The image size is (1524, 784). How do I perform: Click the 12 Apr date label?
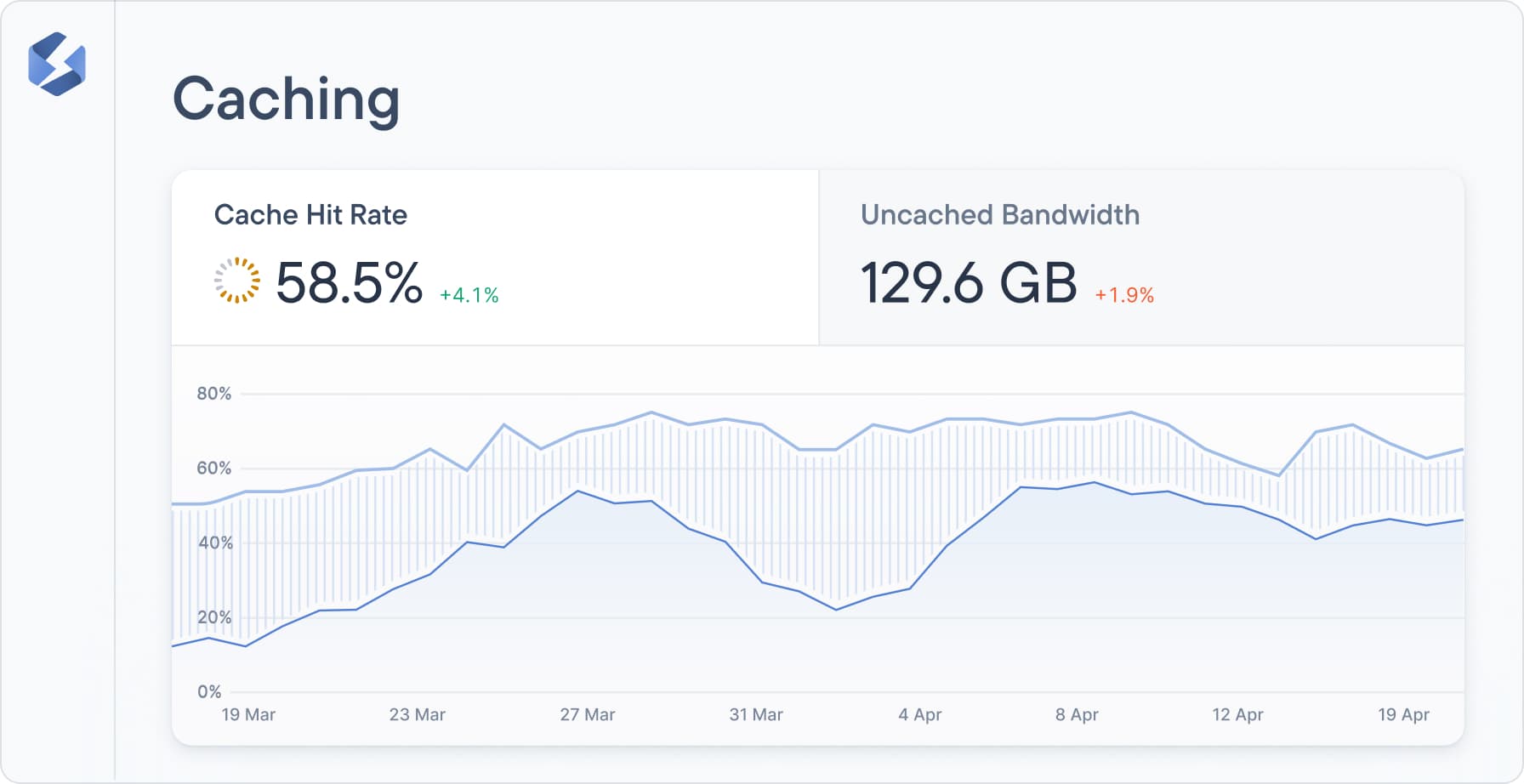[1237, 714]
